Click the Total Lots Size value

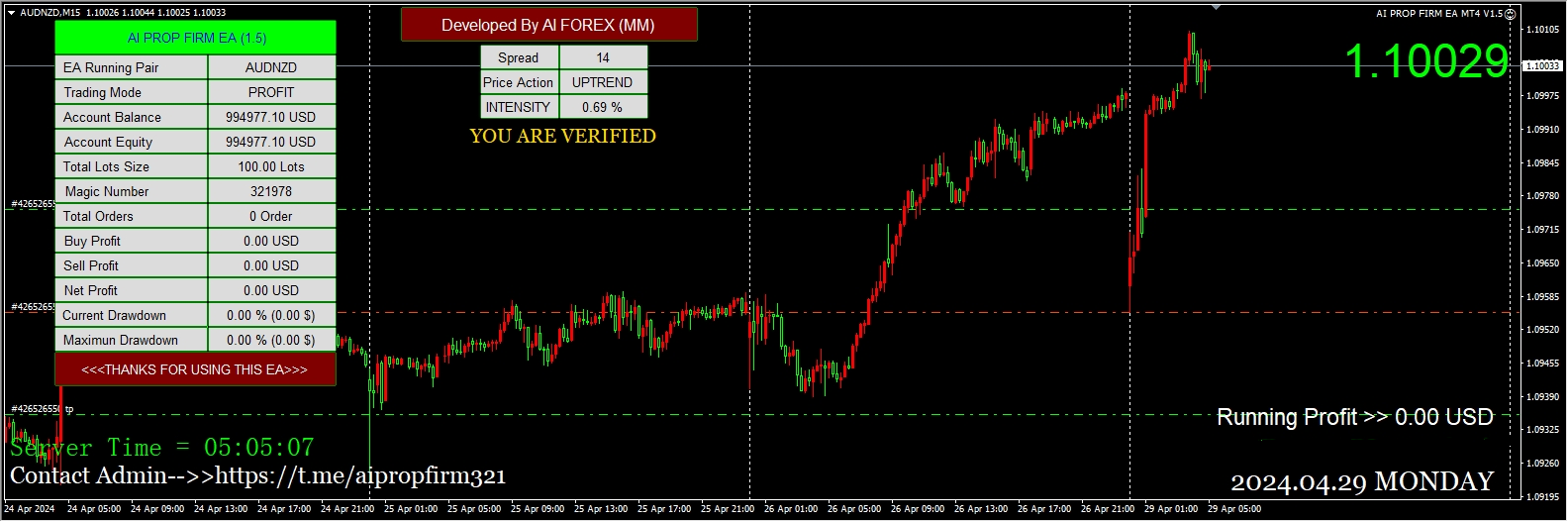click(x=271, y=166)
